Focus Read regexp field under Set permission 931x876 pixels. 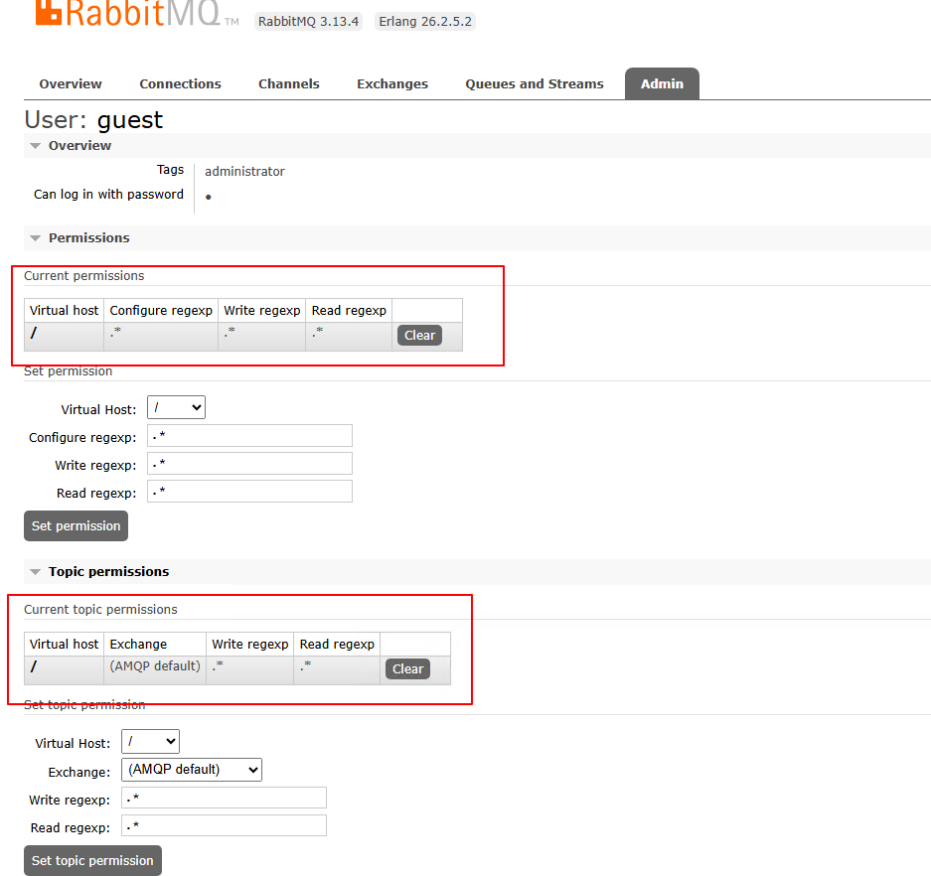249,491
